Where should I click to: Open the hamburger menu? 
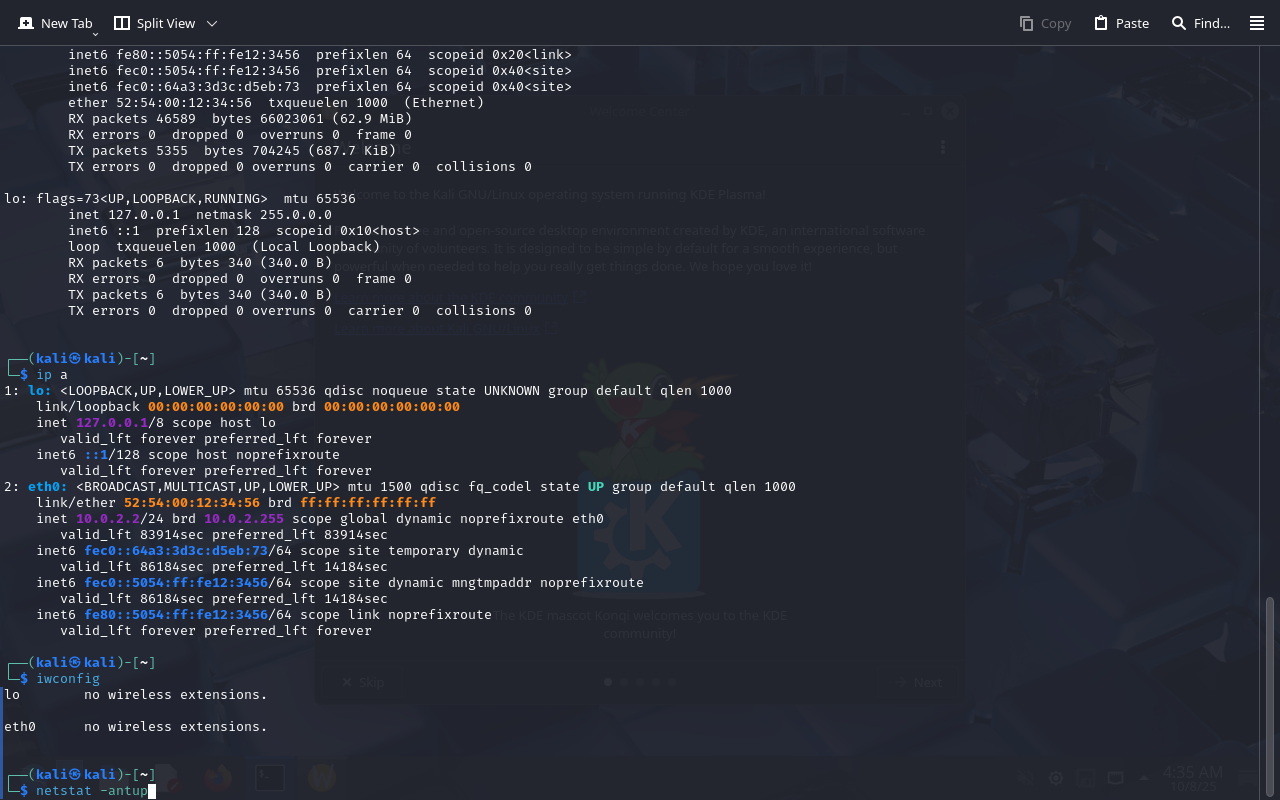click(1257, 23)
